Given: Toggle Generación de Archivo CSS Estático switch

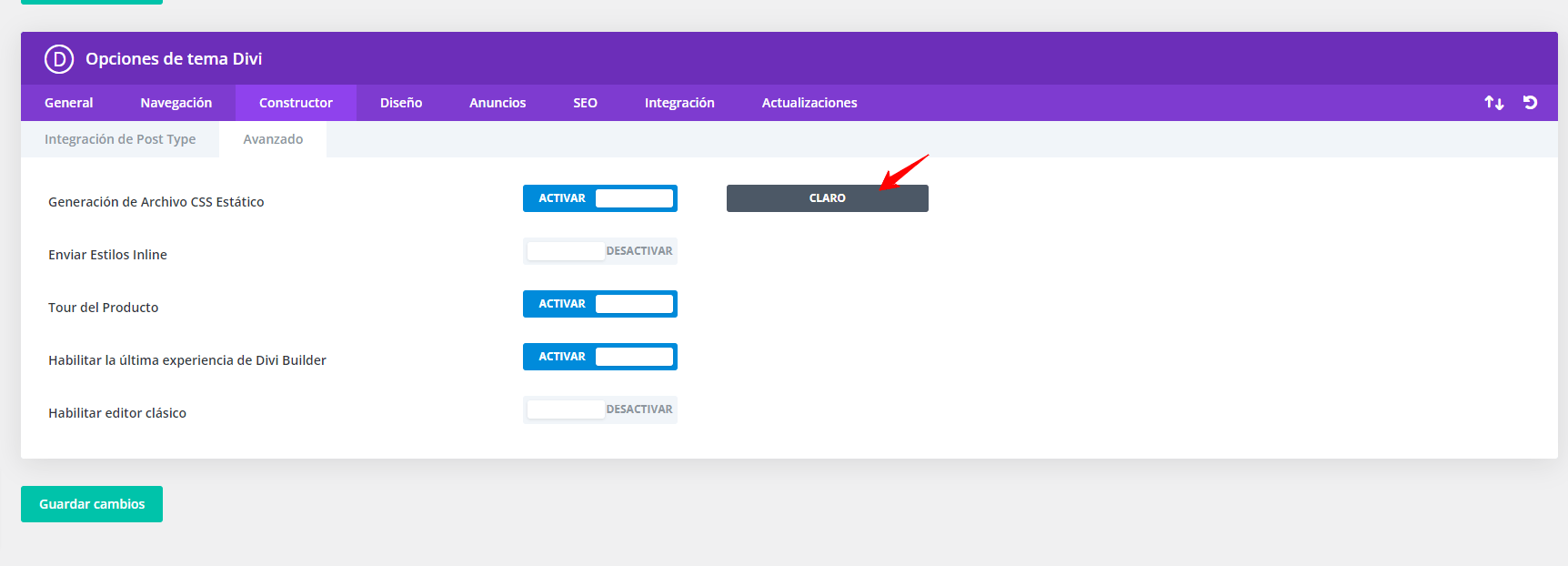Looking at the screenshot, I should click(600, 198).
